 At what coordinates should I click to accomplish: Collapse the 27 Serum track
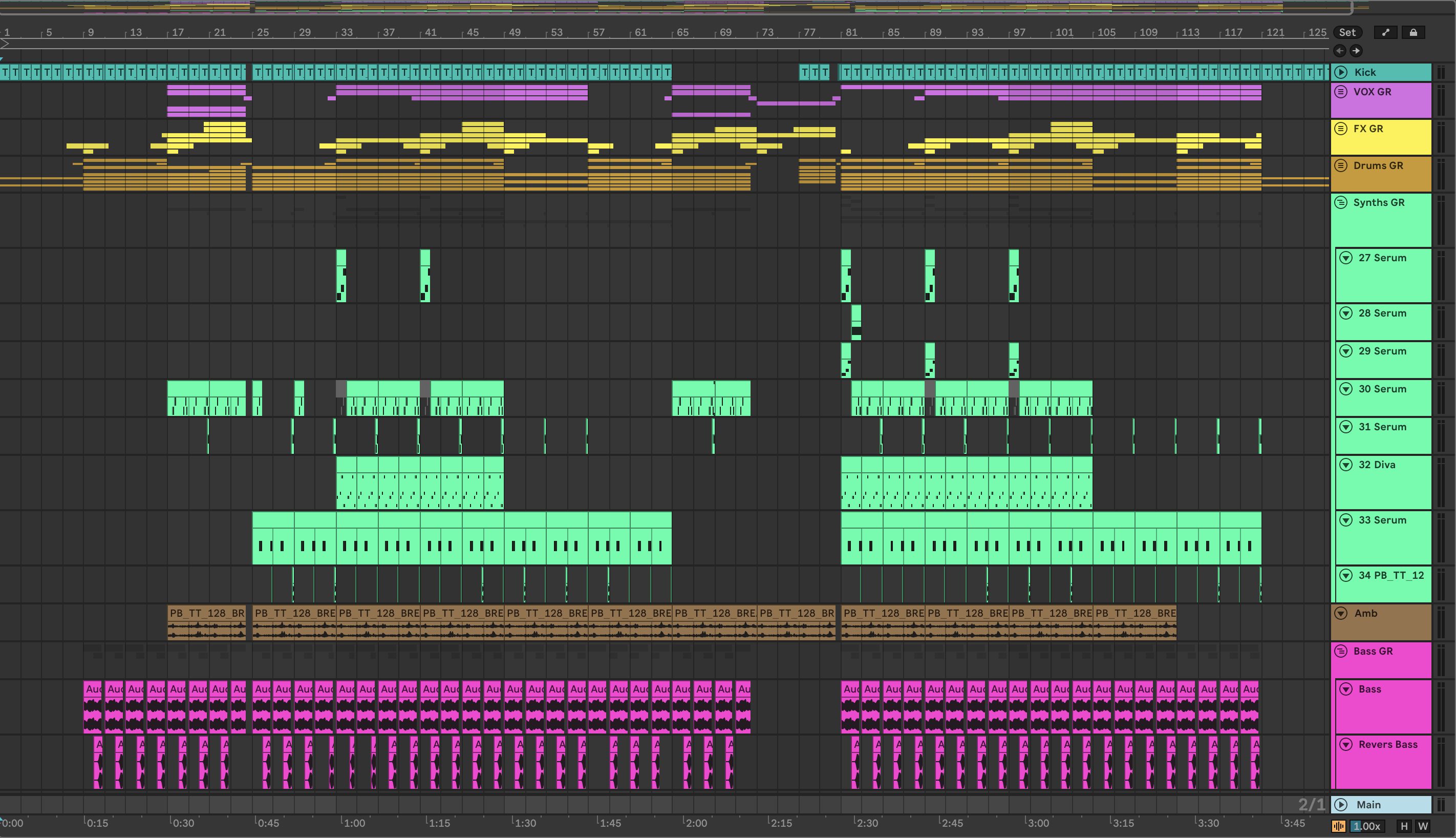1346,258
